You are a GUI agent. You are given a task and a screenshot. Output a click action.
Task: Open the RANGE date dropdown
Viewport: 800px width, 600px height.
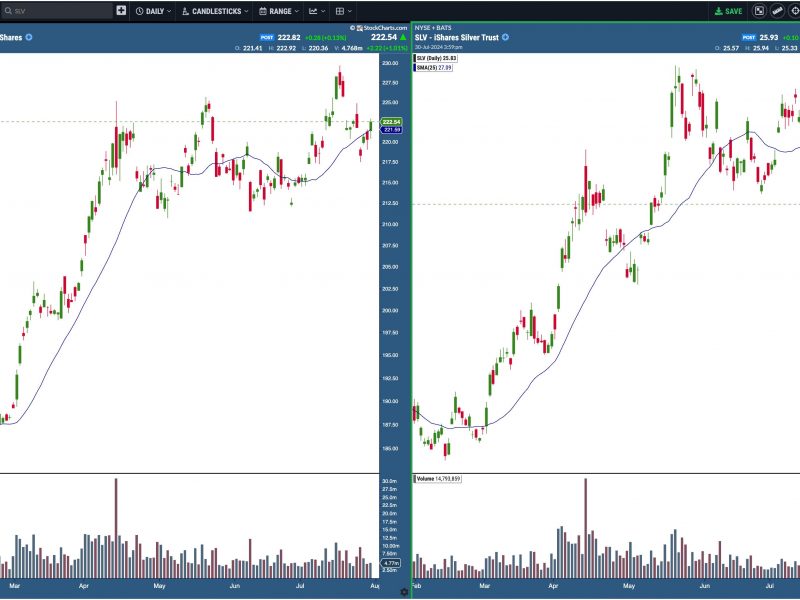tap(279, 11)
